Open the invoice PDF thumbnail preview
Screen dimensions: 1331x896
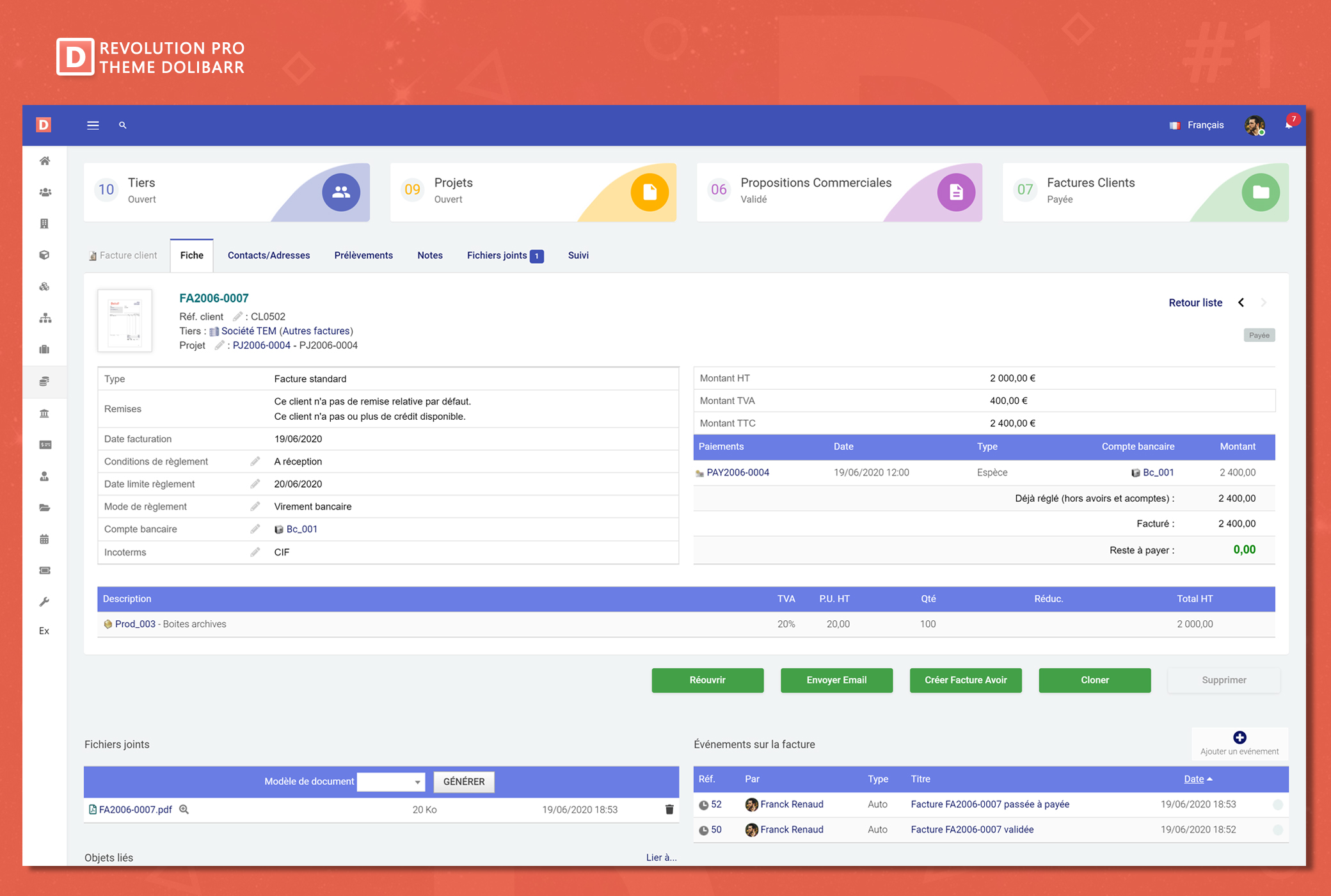click(125, 321)
